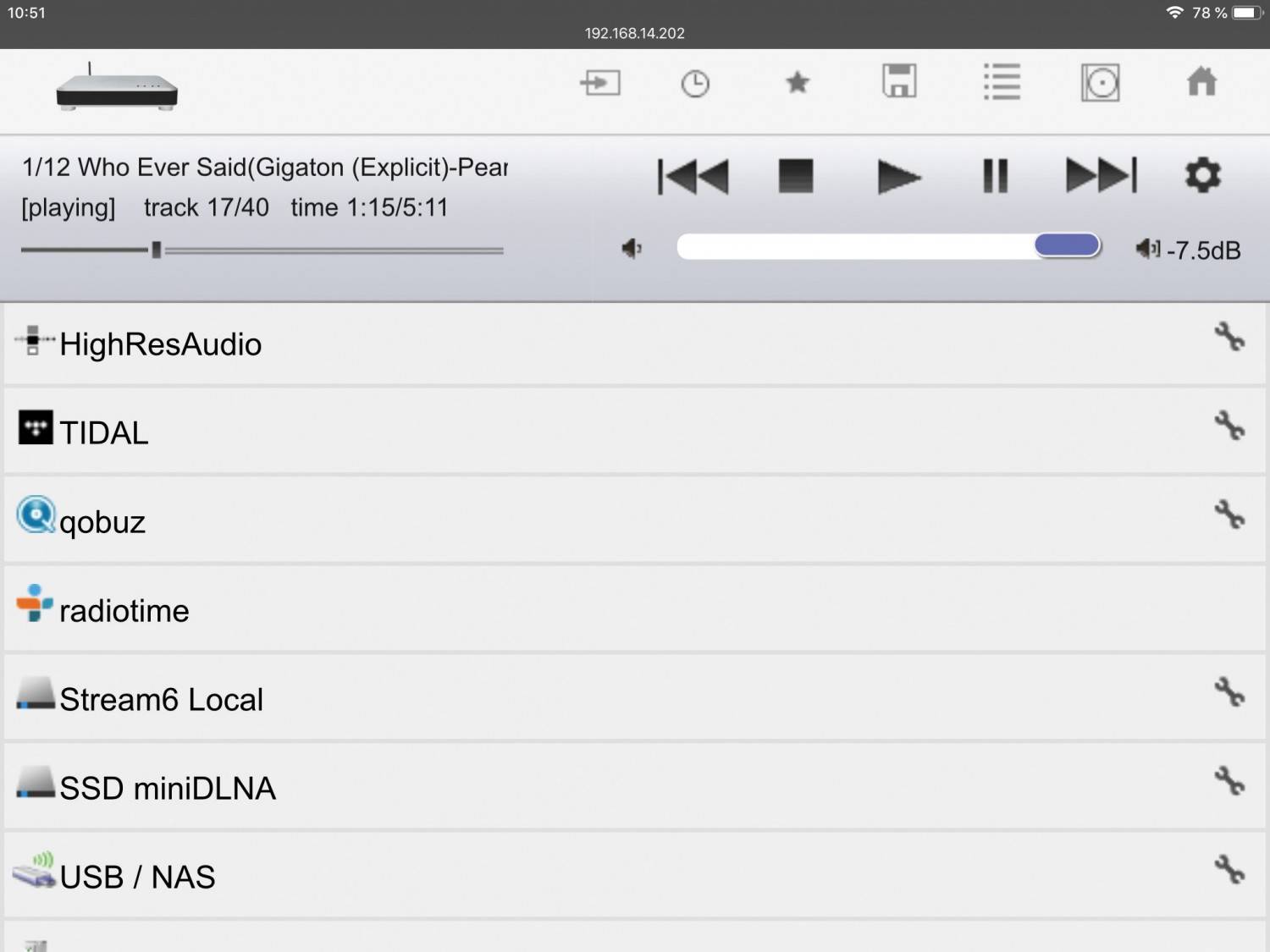Open SSD miniDLNA source

click(x=635, y=788)
